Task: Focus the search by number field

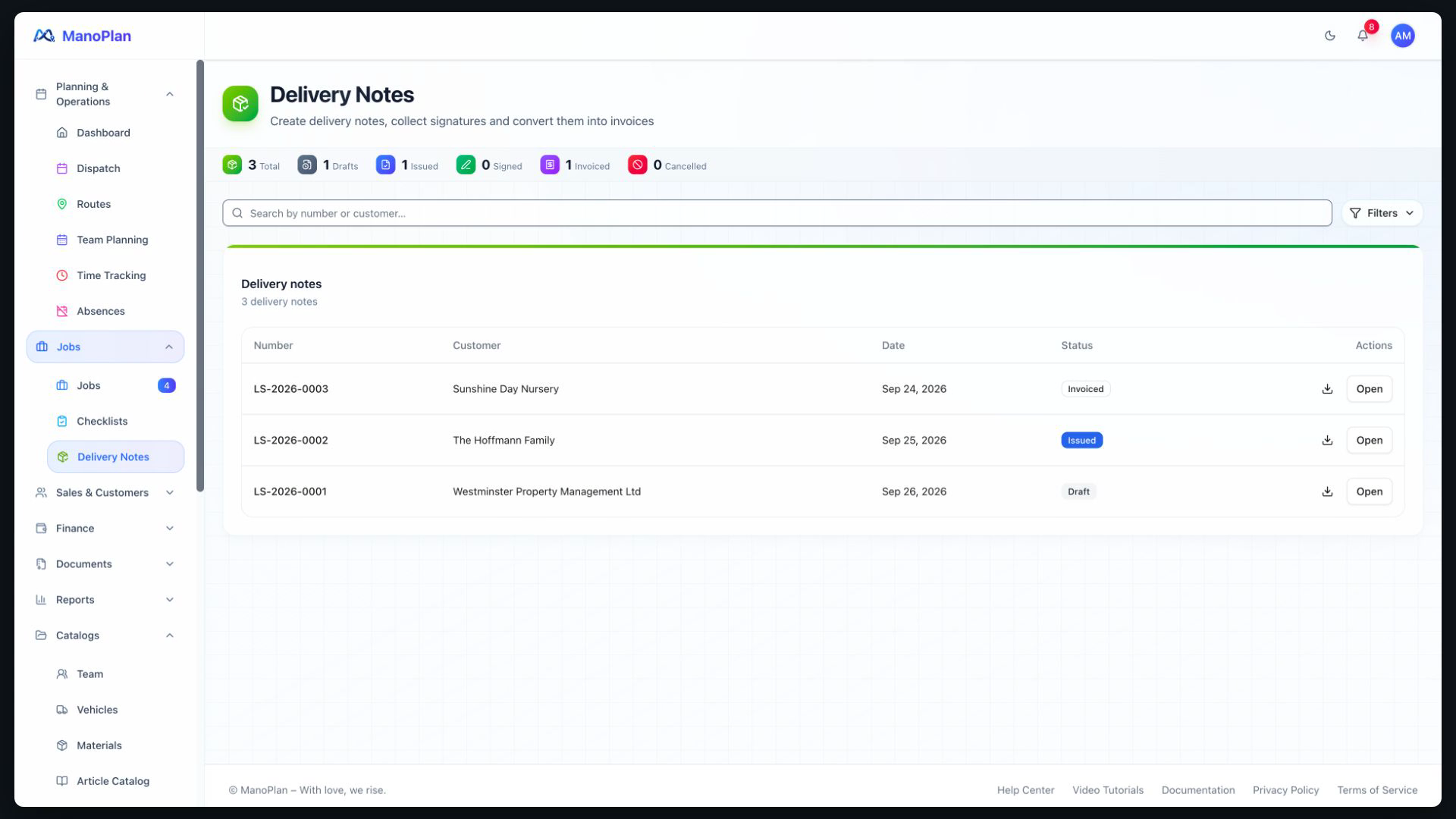Action: tap(777, 213)
